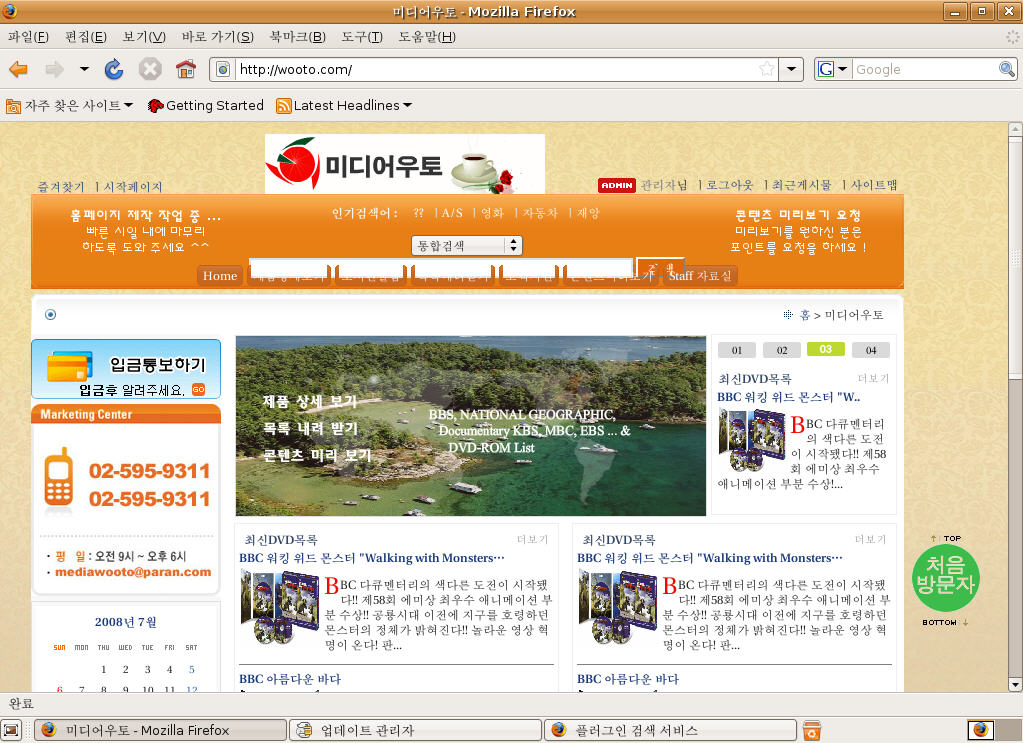Reload the page with the refresh icon

point(114,69)
